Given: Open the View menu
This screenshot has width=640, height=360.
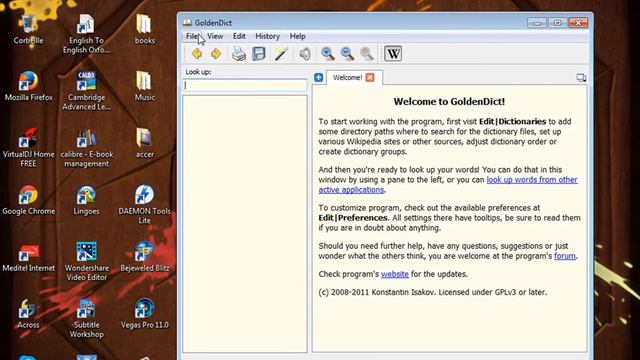Looking at the screenshot, I should (215, 36).
